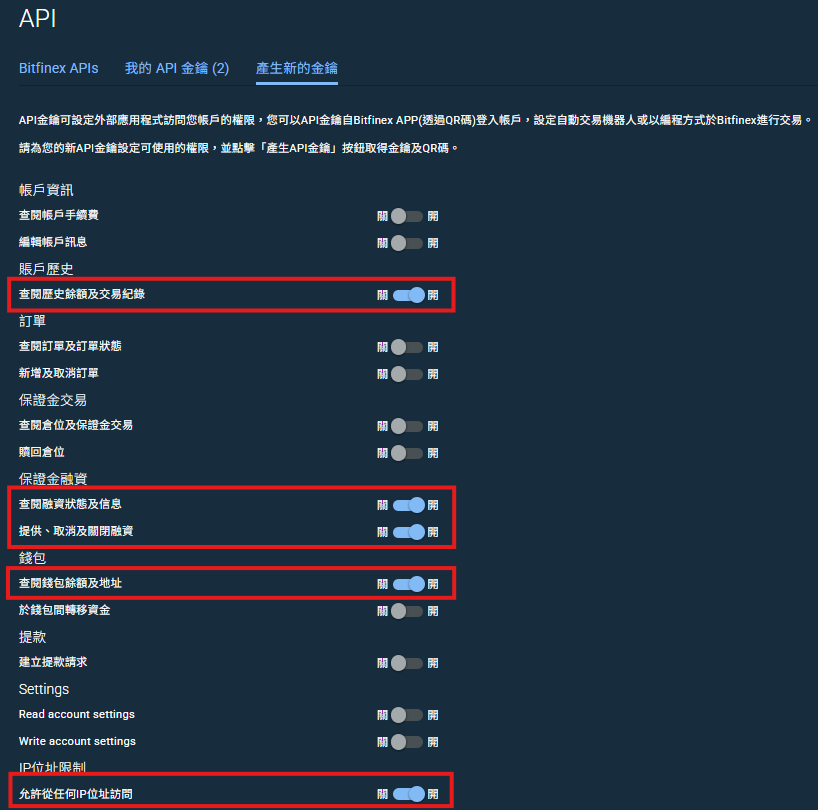818x810 pixels.
Task: Enable the Read account settings toggle
Action: point(408,715)
